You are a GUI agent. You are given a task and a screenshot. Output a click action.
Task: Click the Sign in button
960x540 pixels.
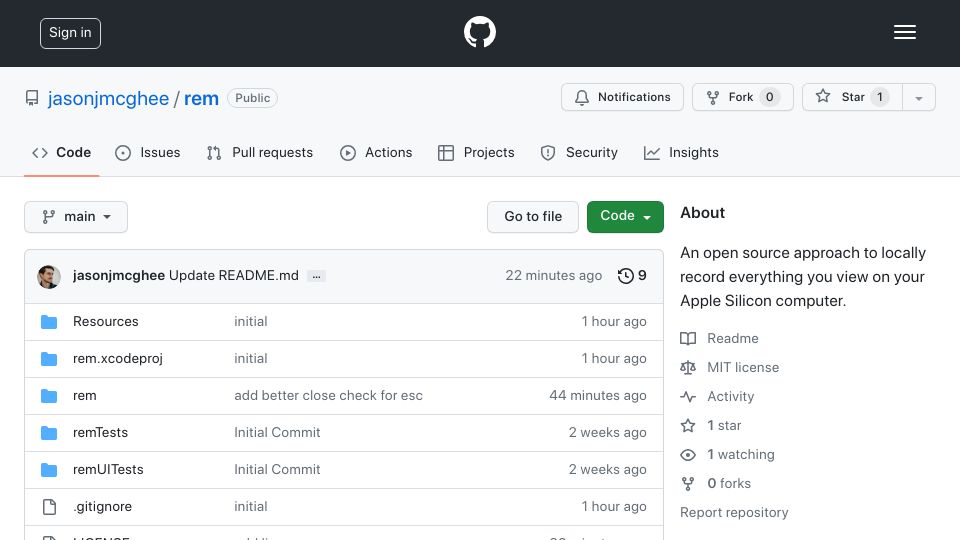point(70,33)
